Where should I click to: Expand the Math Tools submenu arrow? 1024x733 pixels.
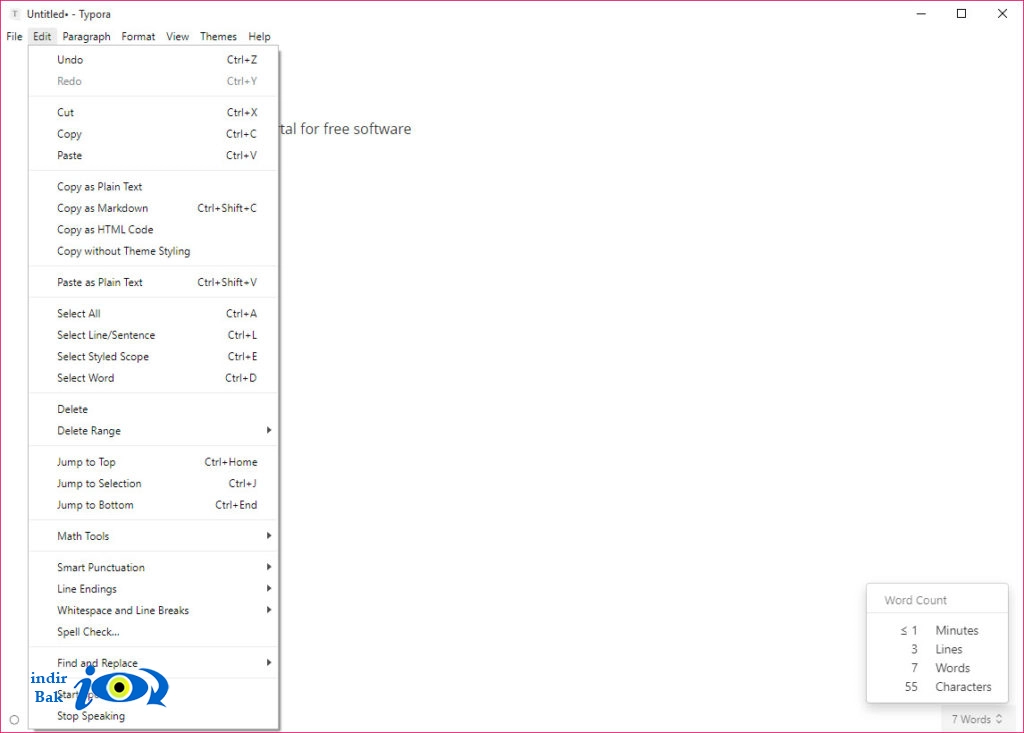coord(268,536)
